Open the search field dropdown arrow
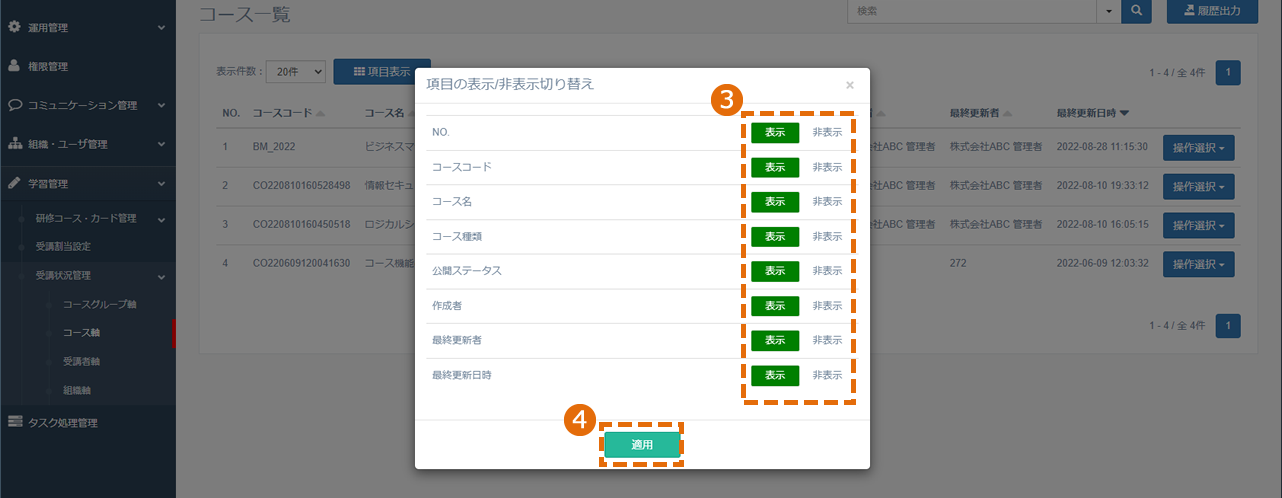This screenshot has height=498, width=1282. 1109,11
